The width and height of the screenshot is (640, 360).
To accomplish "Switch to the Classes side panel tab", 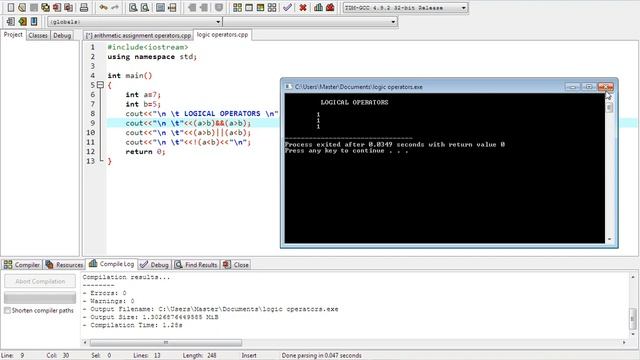I will [38, 36].
